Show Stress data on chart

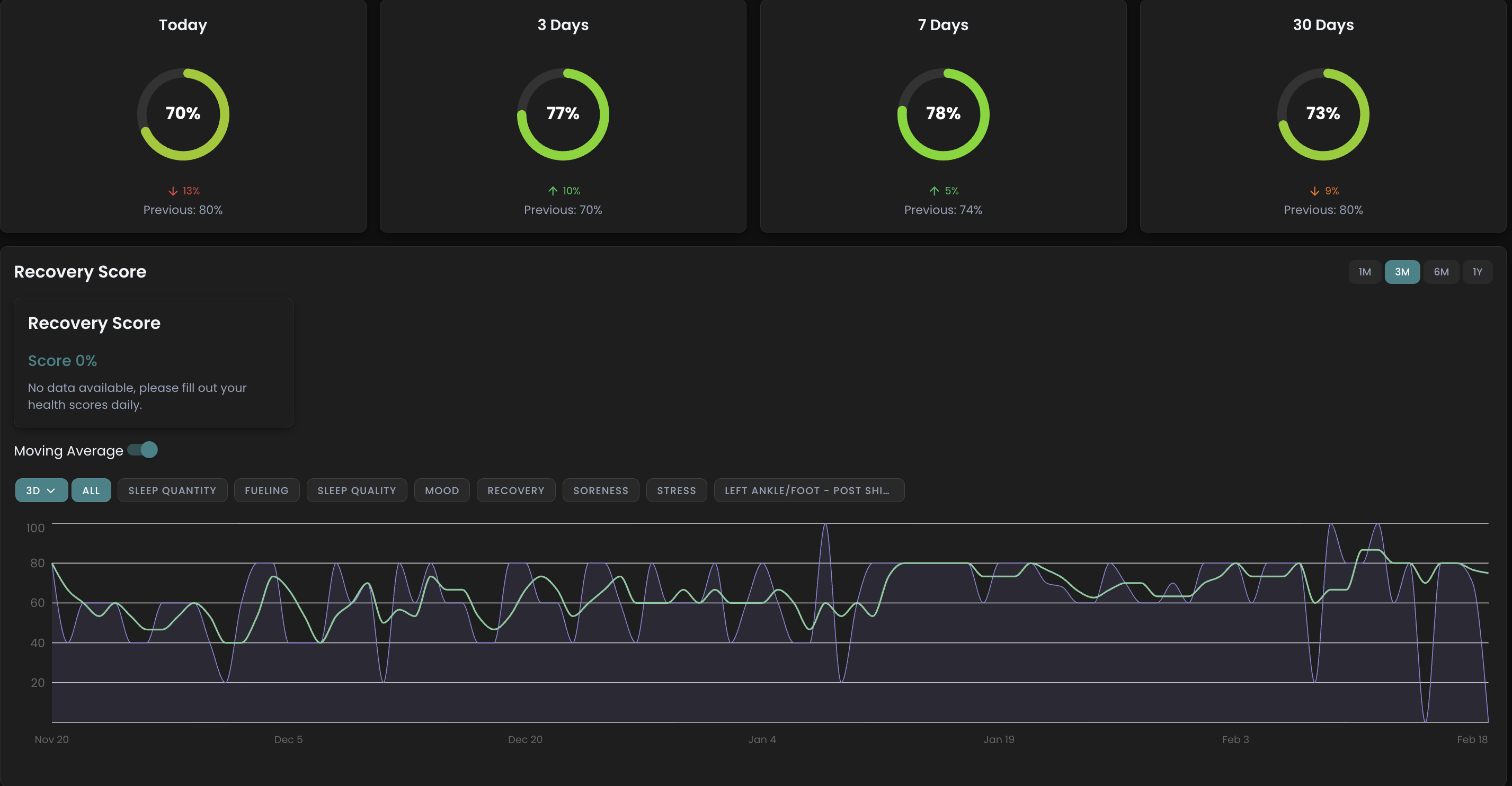pos(676,491)
